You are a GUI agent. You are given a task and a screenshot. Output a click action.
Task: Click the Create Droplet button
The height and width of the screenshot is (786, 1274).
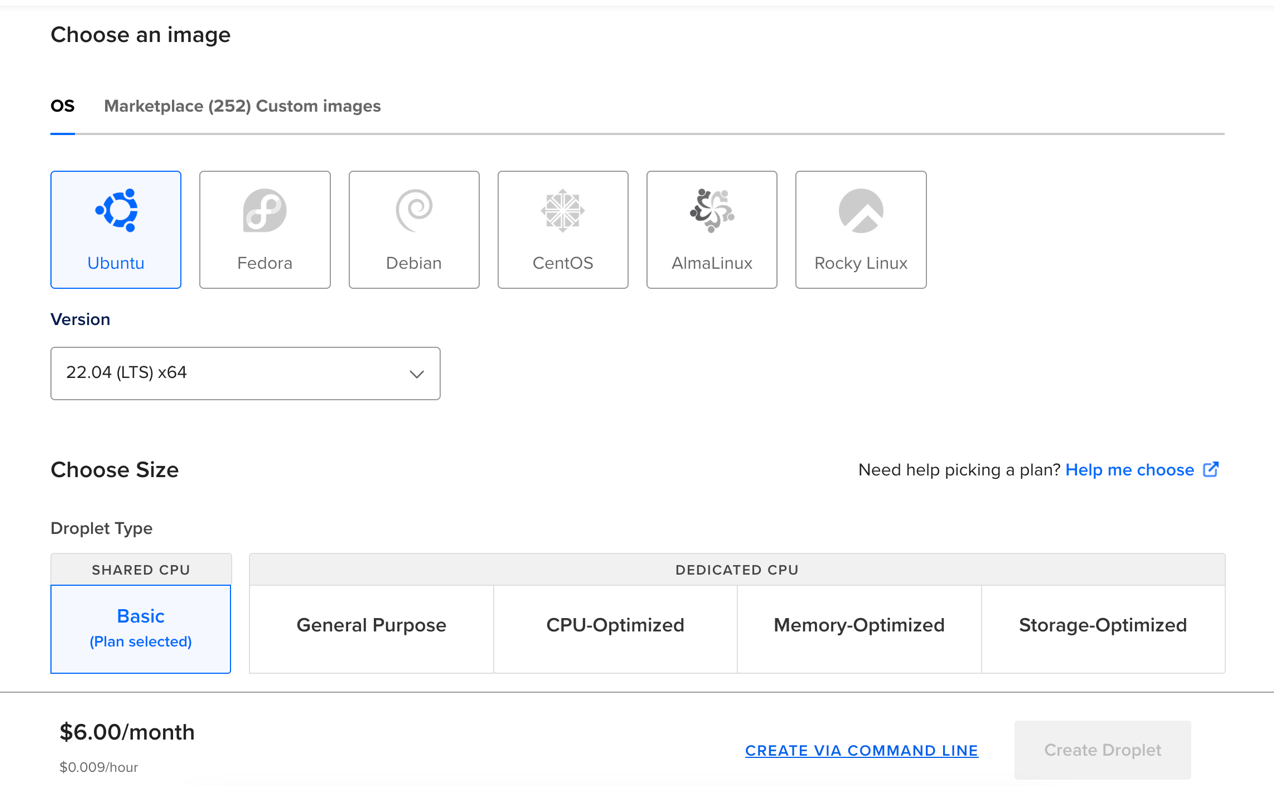coord(1103,750)
